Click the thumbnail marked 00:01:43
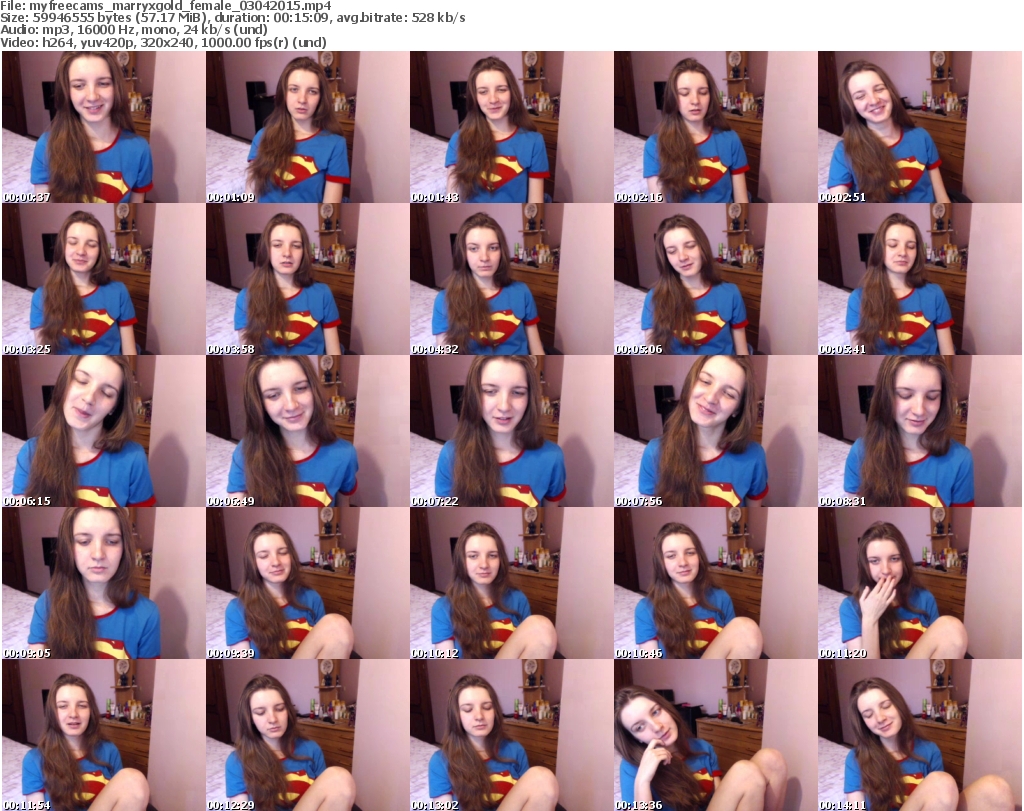This screenshot has width=1024, height=811. coord(511,127)
